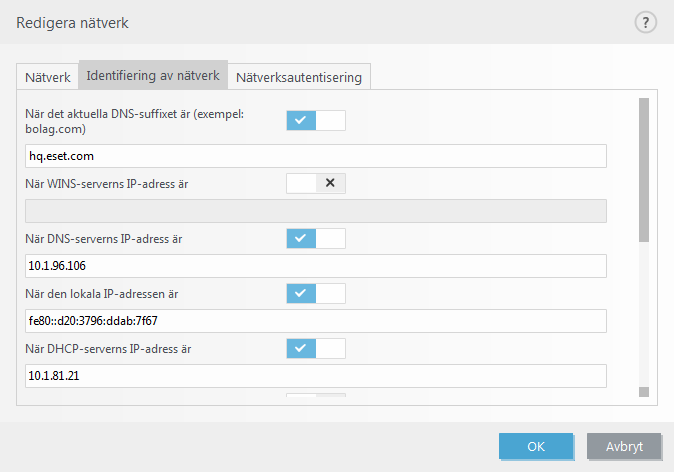This screenshot has height=472, width=674.
Task: Click the vertical scrollbar thumb
Action: click(x=645, y=170)
